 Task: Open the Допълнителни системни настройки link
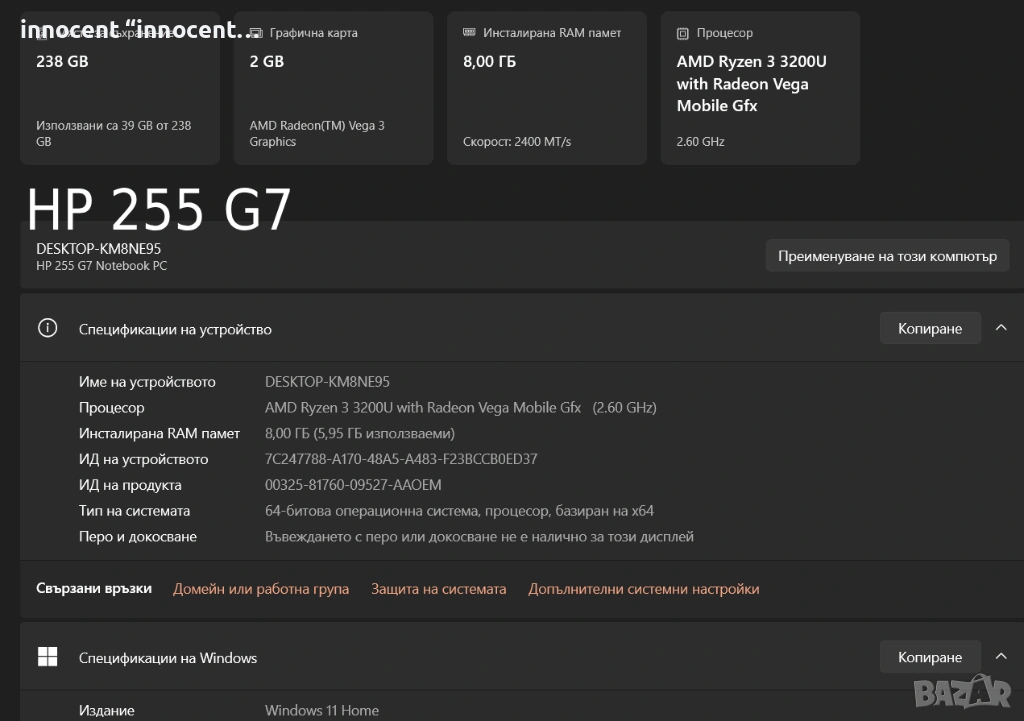click(x=643, y=589)
